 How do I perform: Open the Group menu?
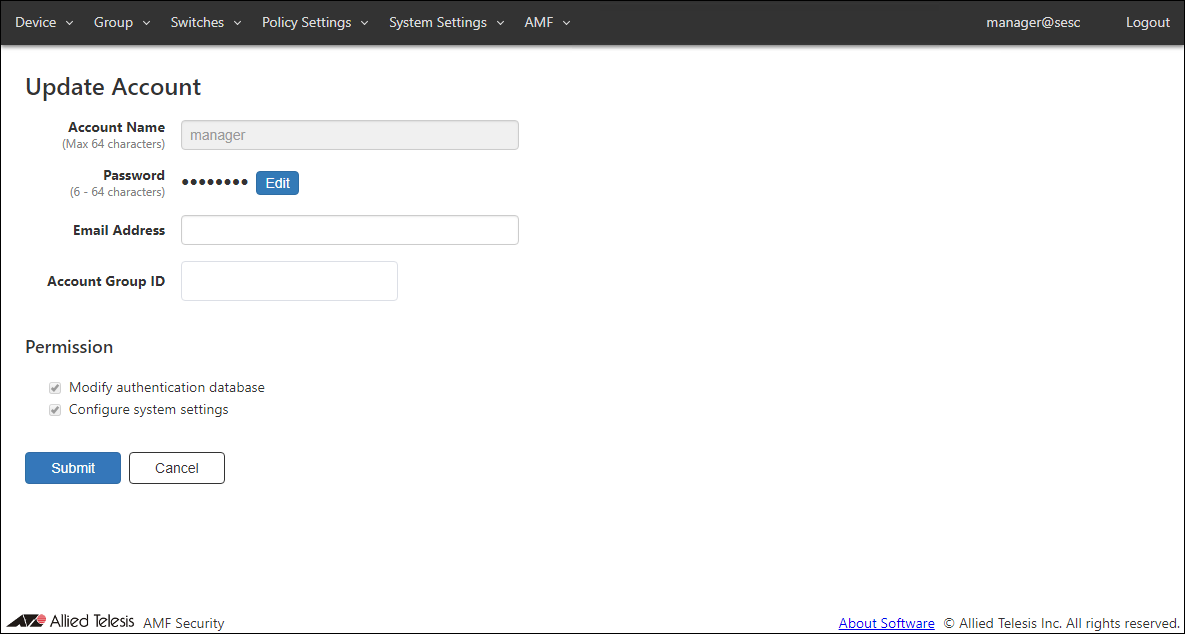pyautogui.click(x=122, y=22)
